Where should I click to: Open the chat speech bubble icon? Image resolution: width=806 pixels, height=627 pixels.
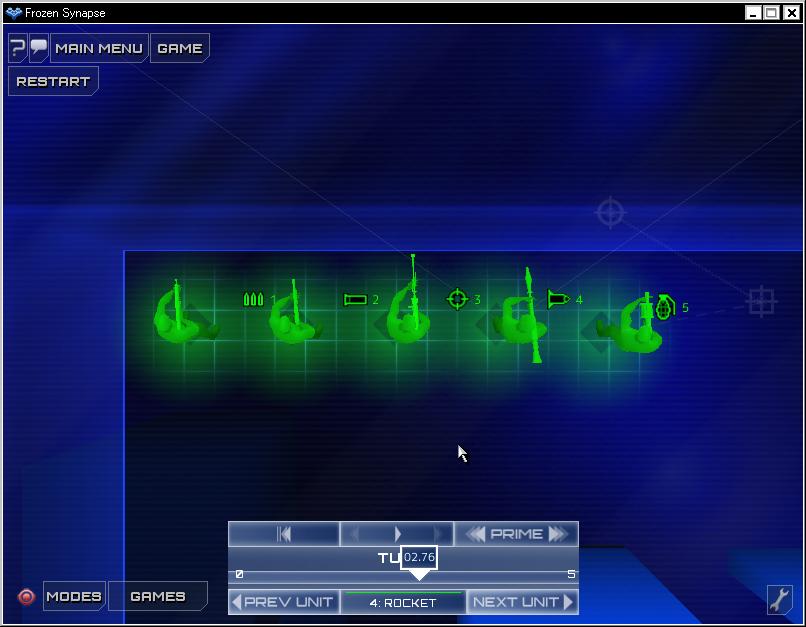[39, 48]
